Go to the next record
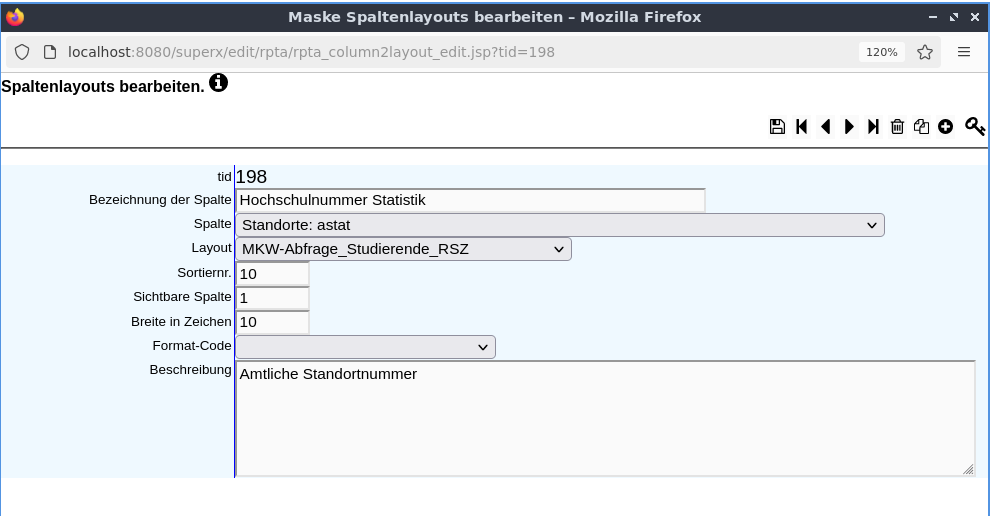The image size is (990, 516). click(x=849, y=127)
